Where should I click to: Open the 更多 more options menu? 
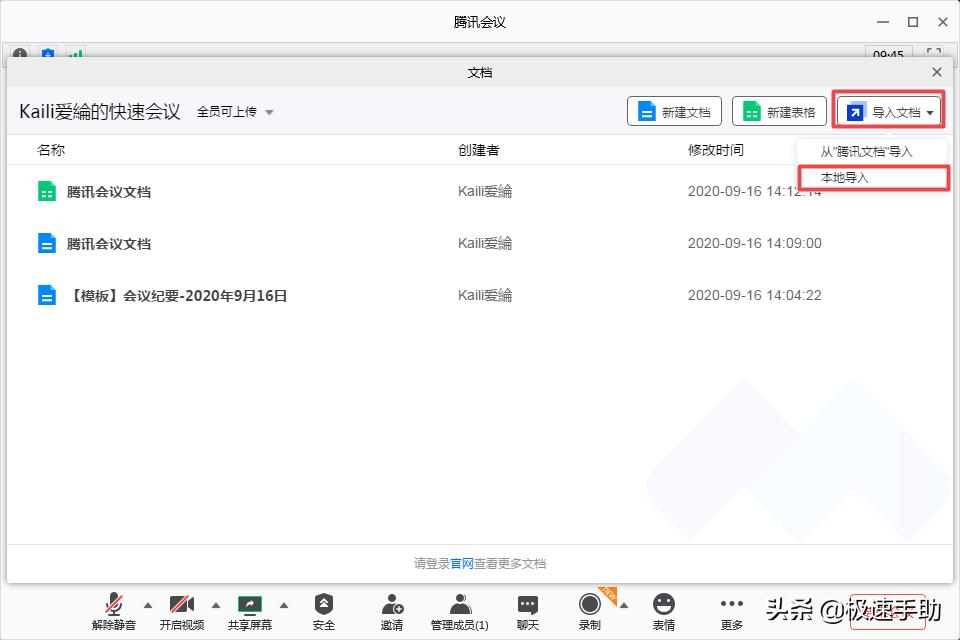coord(731,611)
